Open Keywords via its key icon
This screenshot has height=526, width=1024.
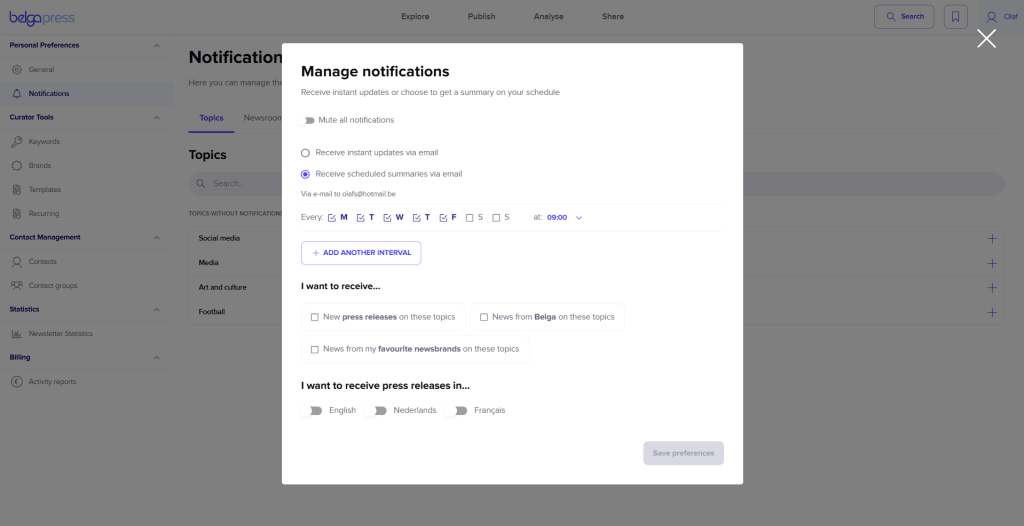click(17, 142)
